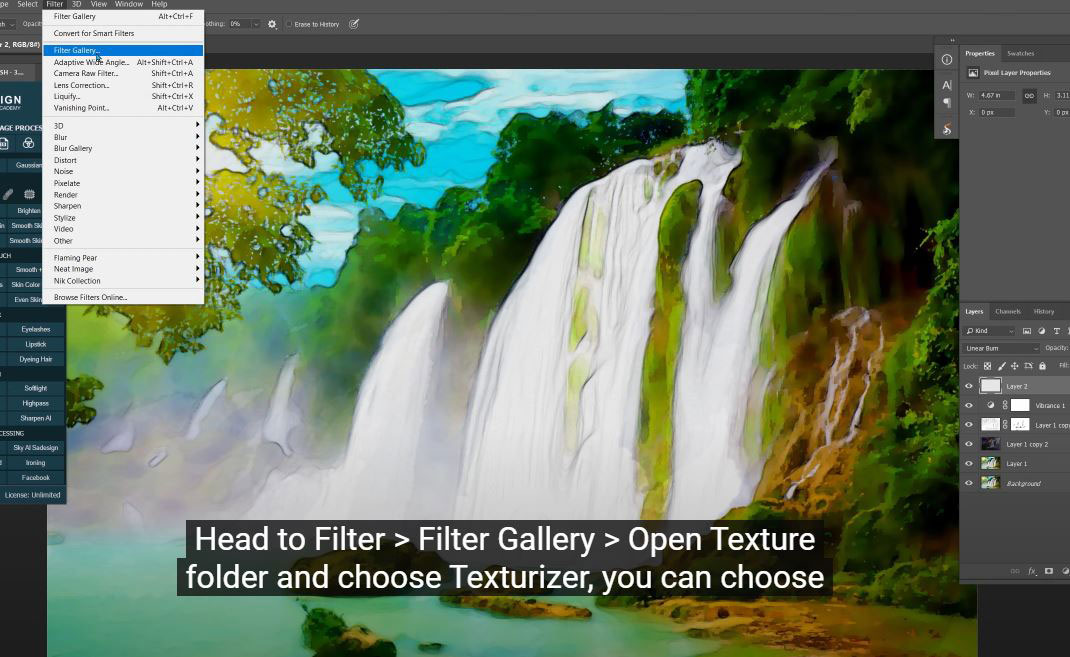
Task: Expand the Stylize submenu
Action: pyautogui.click(x=124, y=218)
